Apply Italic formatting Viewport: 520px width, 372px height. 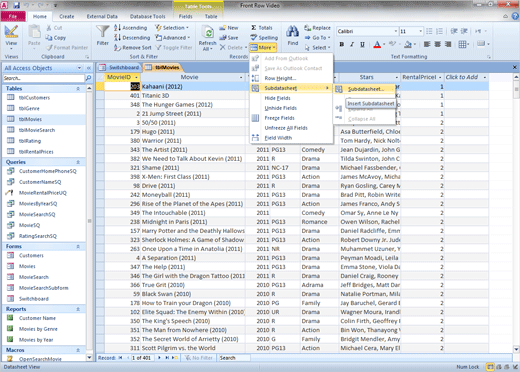(352, 44)
